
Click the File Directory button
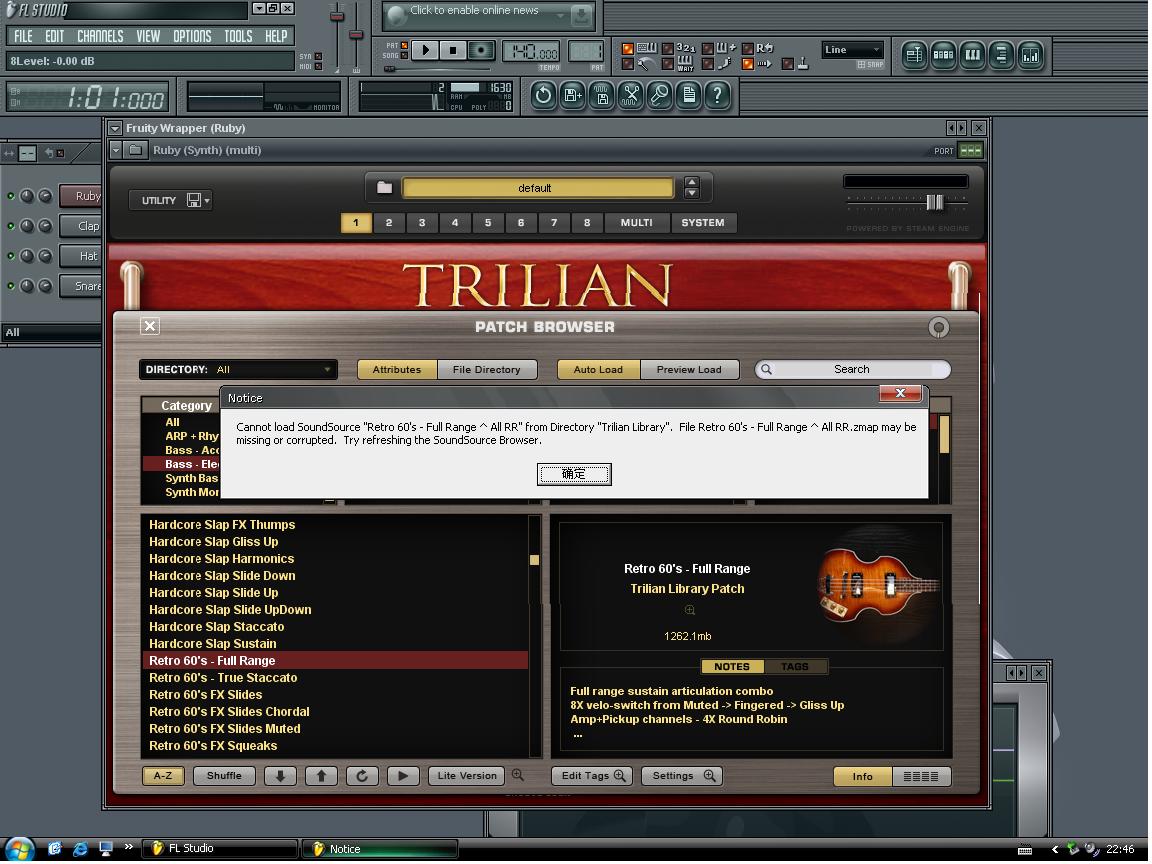486,370
